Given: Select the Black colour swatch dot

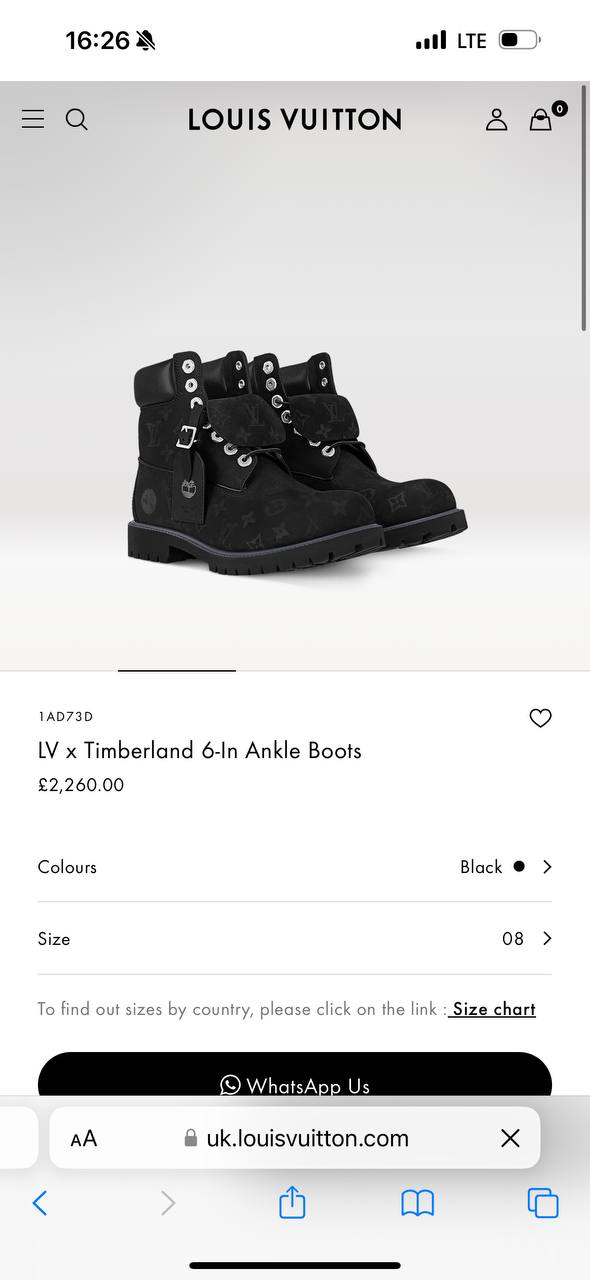Looking at the screenshot, I should point(519,866).
